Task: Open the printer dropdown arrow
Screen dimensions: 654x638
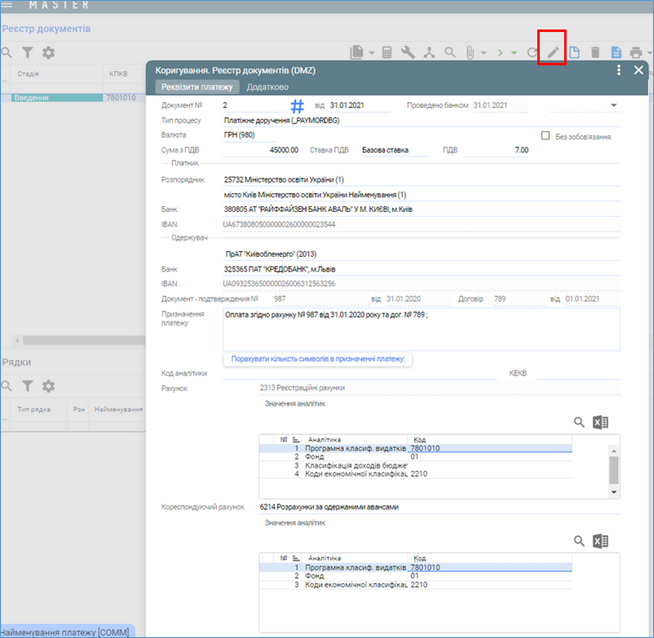Action: point(647,53)
